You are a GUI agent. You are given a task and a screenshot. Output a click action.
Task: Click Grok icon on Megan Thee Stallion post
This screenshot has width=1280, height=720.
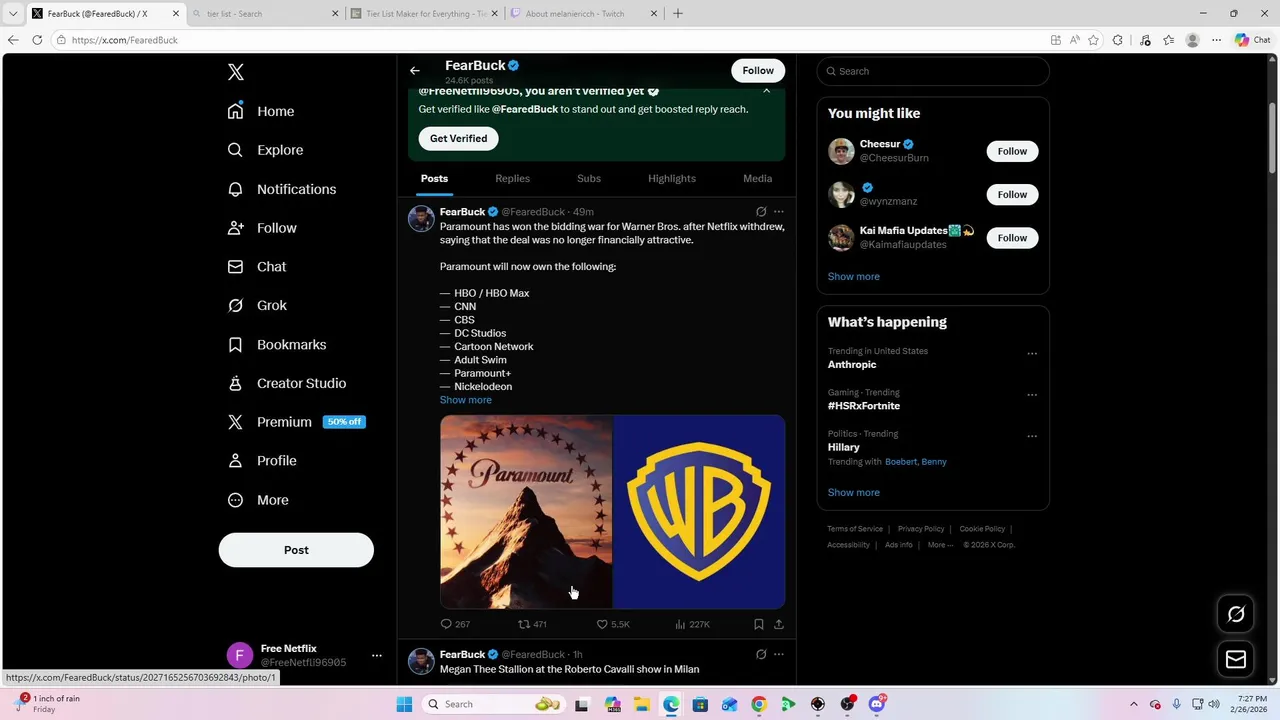761,655
